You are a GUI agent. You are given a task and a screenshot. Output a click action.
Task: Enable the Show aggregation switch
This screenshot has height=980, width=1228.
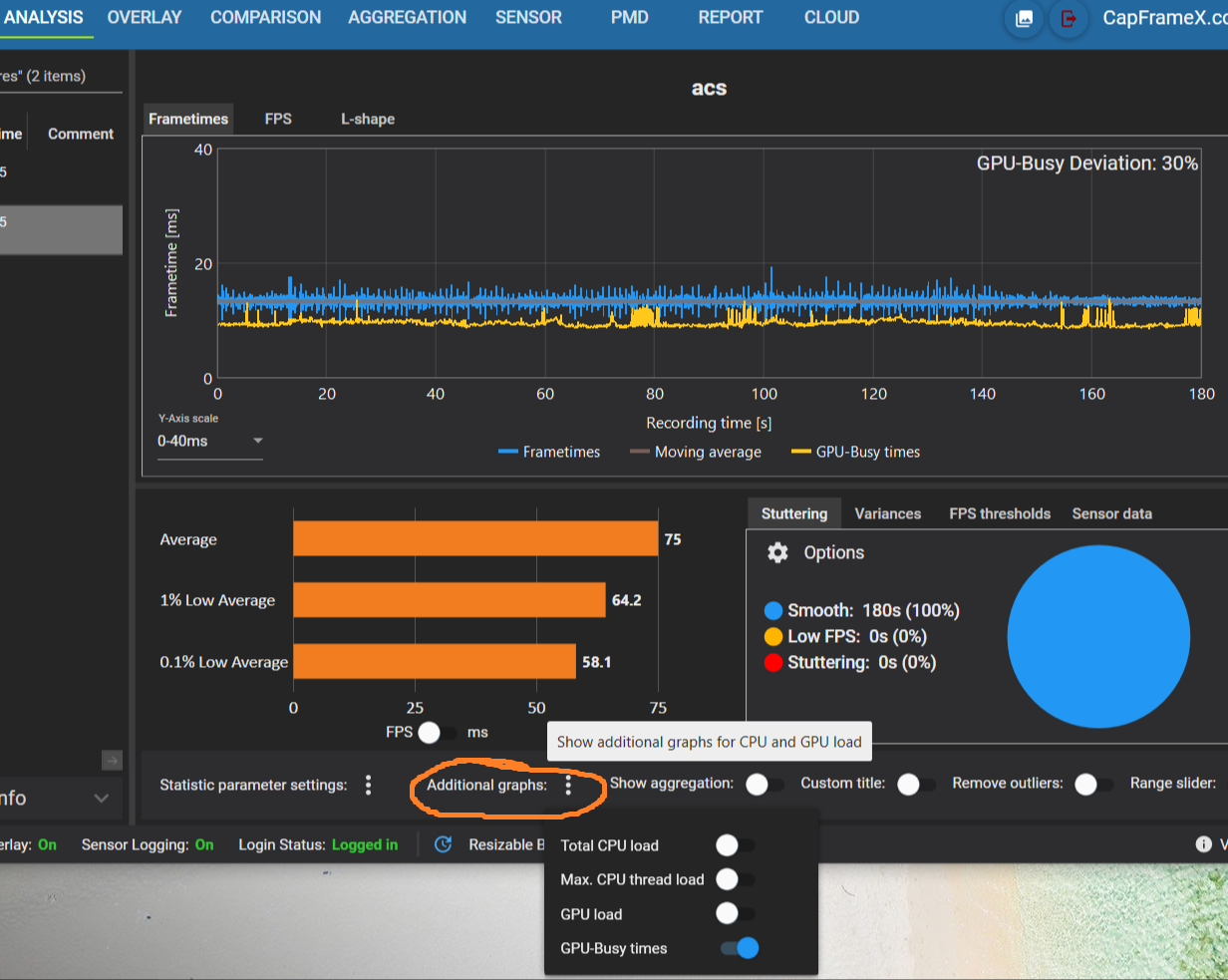765,785
